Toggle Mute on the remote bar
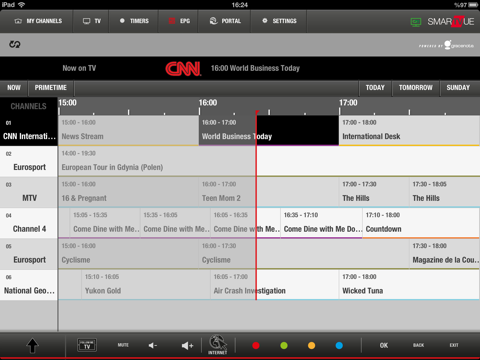Image resolution: width=480 pixels, height=360 pixels. tap(123, 345)
